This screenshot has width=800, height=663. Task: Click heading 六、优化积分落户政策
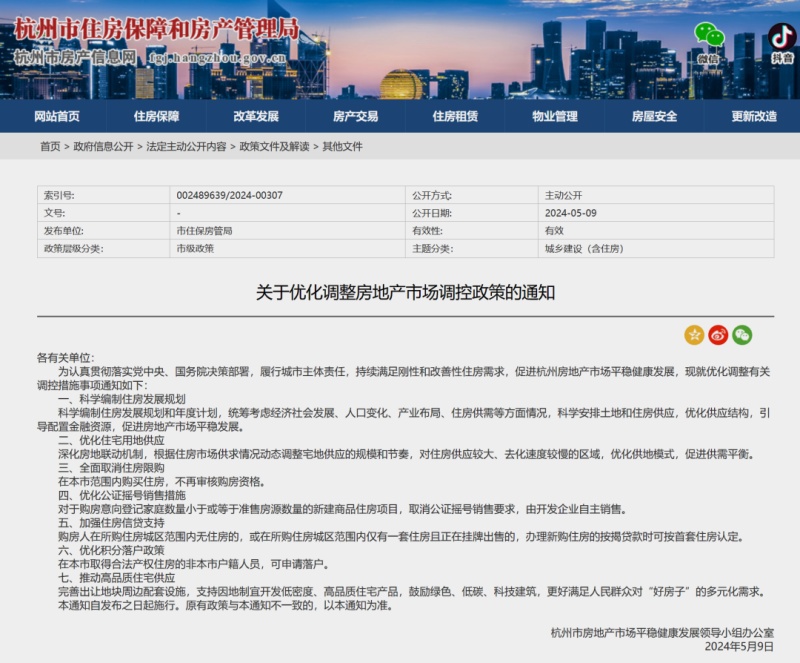tap(111, 550)
